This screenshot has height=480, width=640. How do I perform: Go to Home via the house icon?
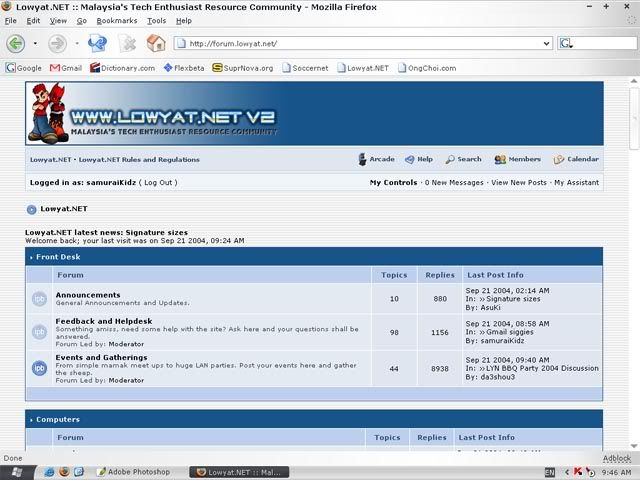point(156,43)
